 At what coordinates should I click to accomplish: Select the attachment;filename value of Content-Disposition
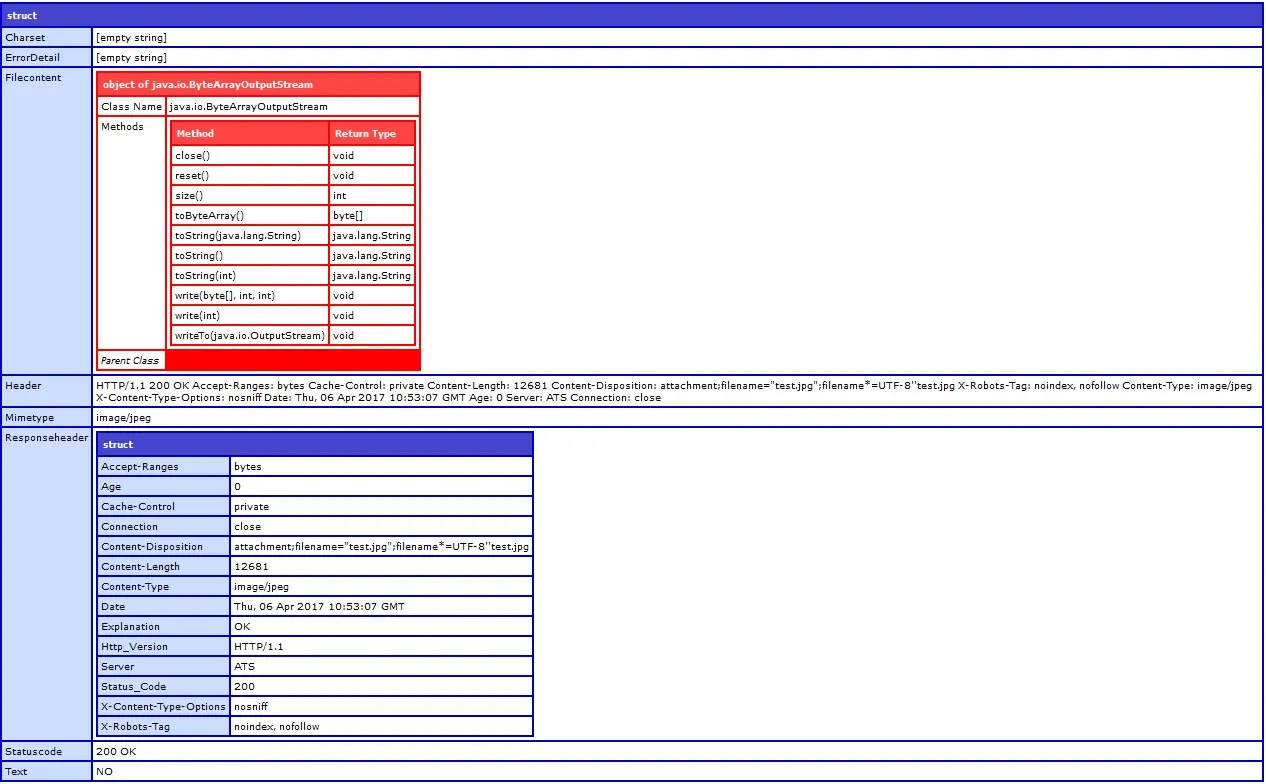pyautogui.click(x=381, y=547)
